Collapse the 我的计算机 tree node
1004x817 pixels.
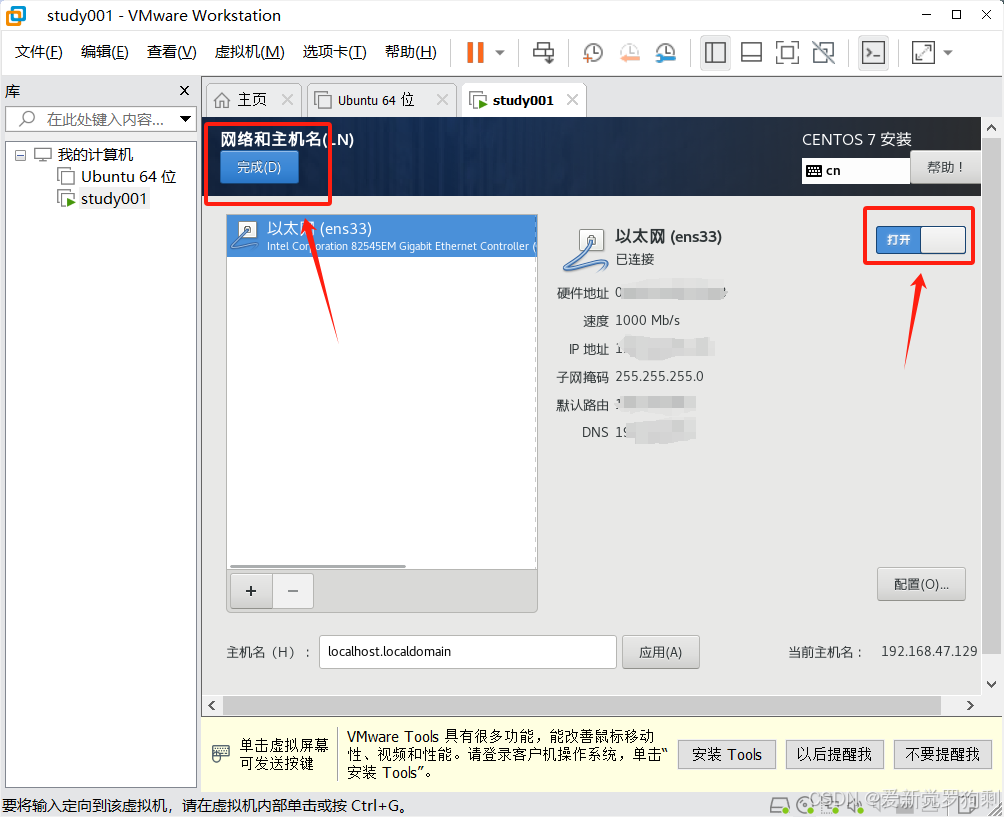click(20, 155)
